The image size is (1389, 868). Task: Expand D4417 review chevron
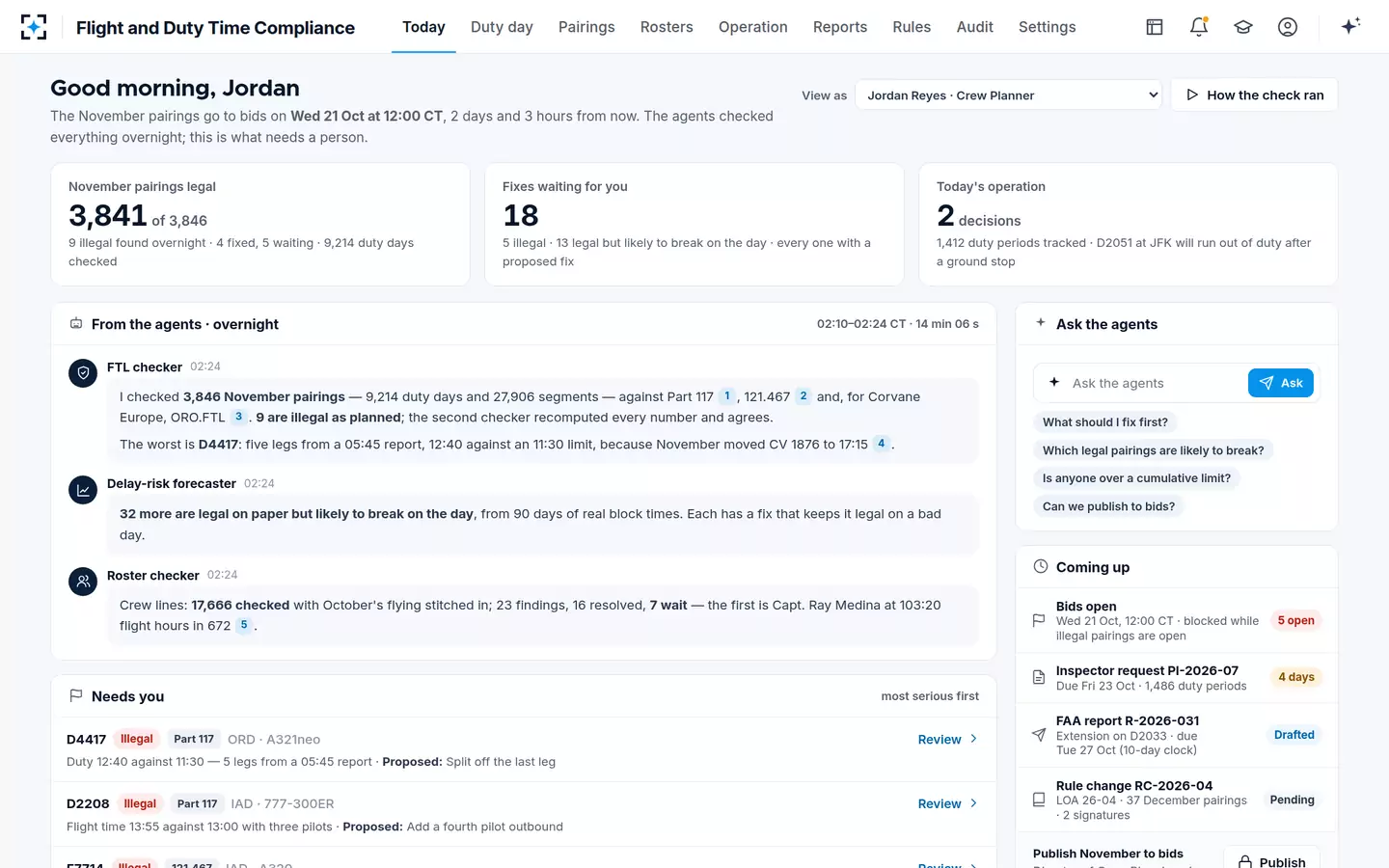point(973,739)
